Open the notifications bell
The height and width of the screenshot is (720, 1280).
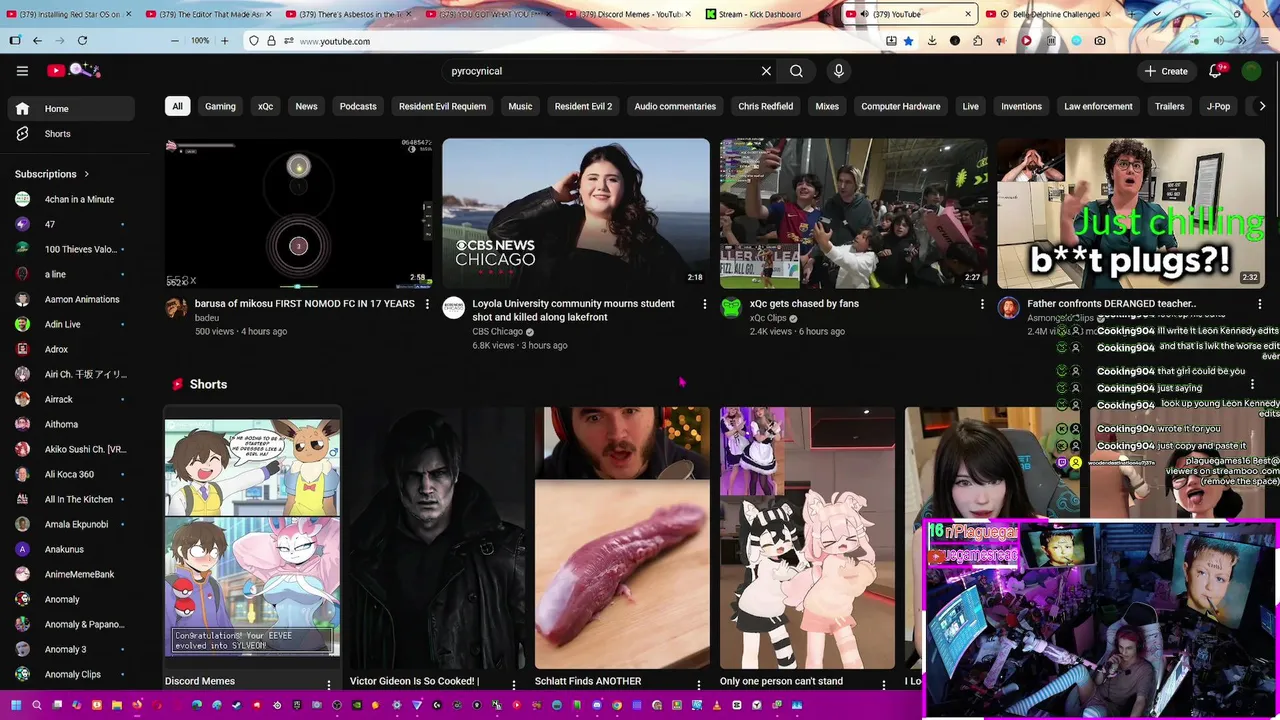coord(1215,71)
